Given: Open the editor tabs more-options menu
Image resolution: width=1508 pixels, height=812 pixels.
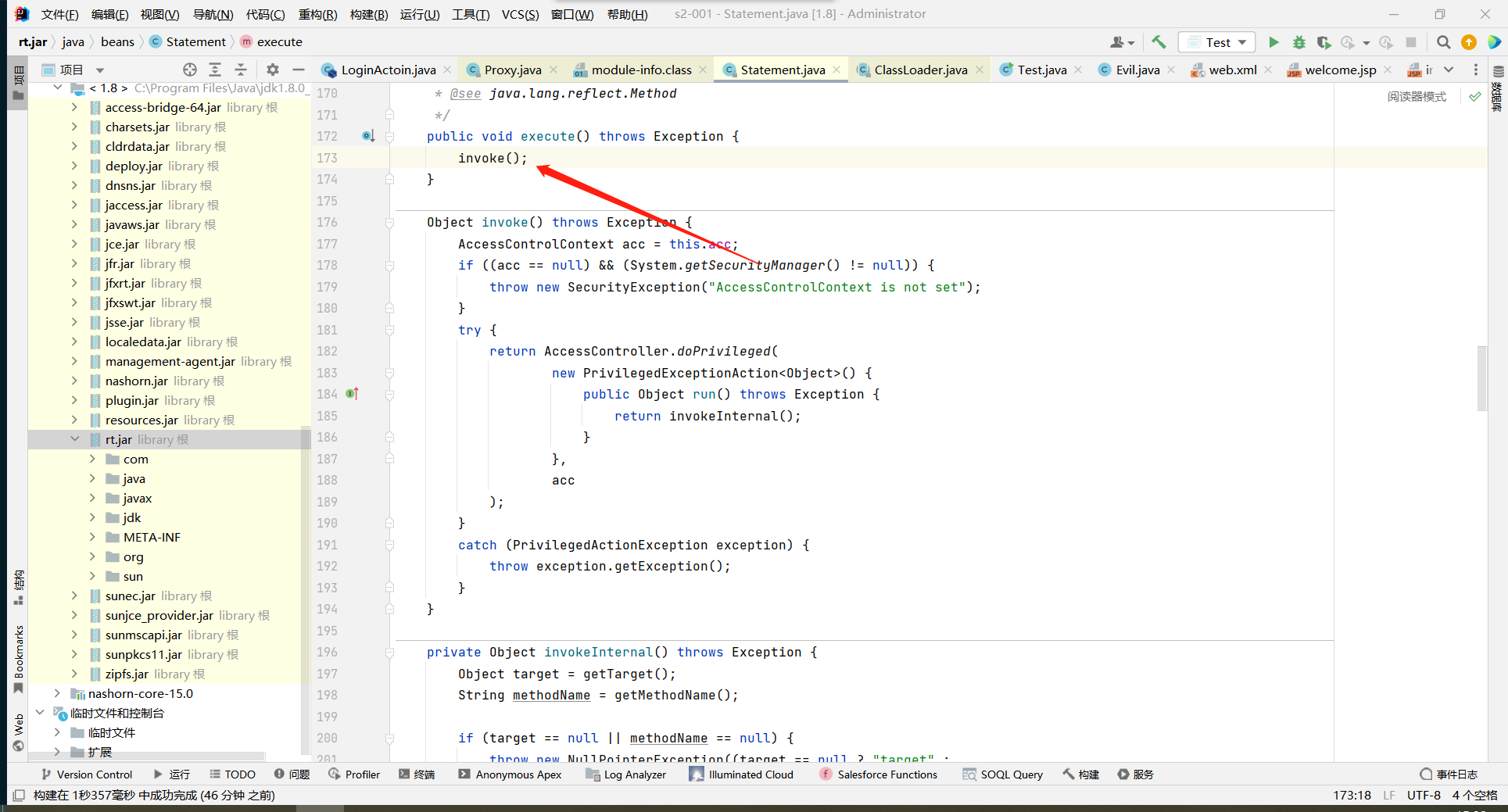Looking at the screenshot, I should (x=1475, y=70).
